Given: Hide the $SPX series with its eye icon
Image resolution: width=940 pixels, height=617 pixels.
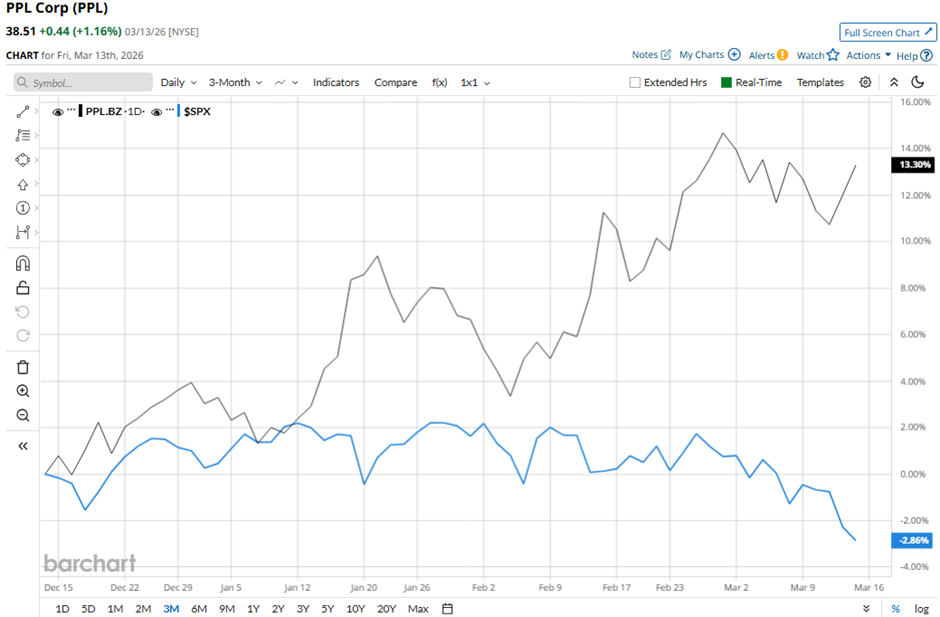Looking at the screenshot, I should [x=158, y=111].
